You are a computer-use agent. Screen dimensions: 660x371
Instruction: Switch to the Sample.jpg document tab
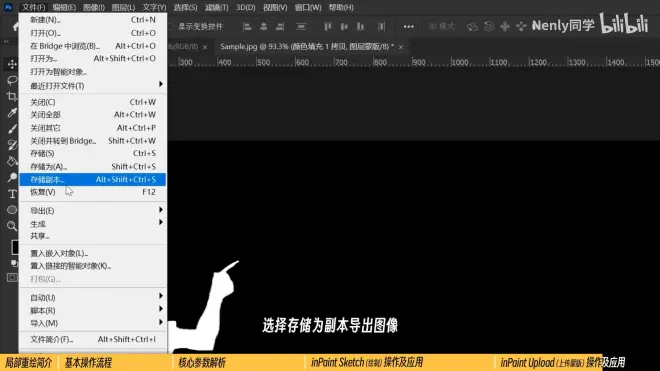point(307,47)
